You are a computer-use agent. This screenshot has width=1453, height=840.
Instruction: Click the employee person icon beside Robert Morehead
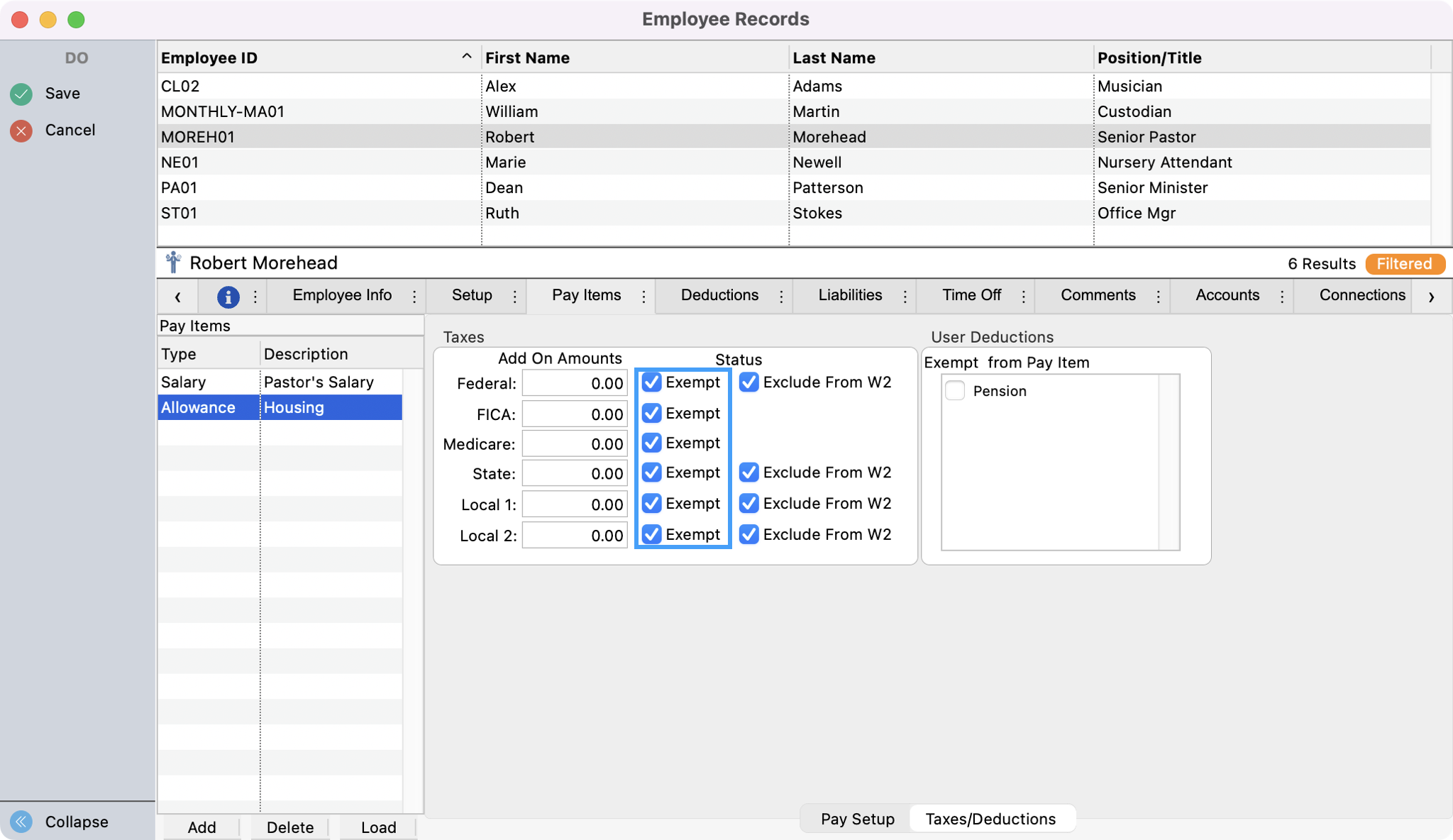[173, 262]
